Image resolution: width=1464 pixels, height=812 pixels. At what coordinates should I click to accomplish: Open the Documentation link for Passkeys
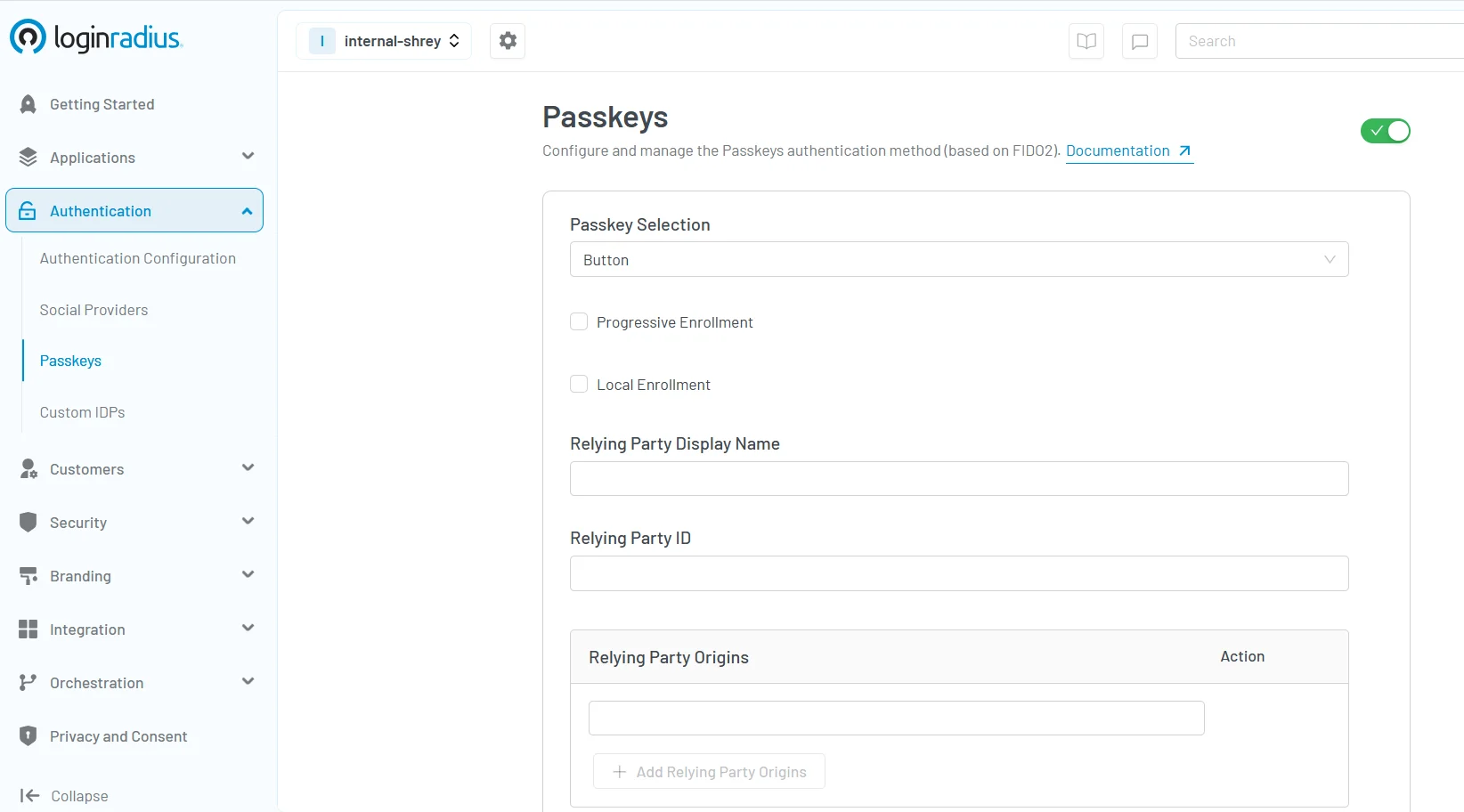click(x=1118, y=150)
